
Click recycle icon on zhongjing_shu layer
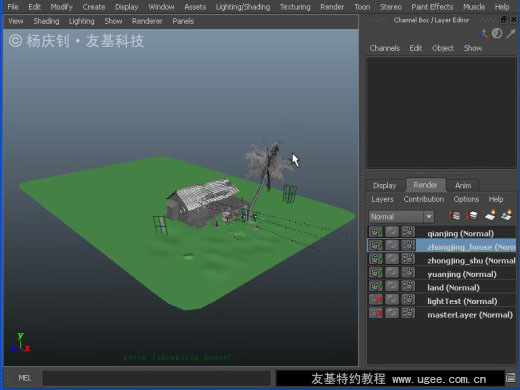[x=392, y=259]
